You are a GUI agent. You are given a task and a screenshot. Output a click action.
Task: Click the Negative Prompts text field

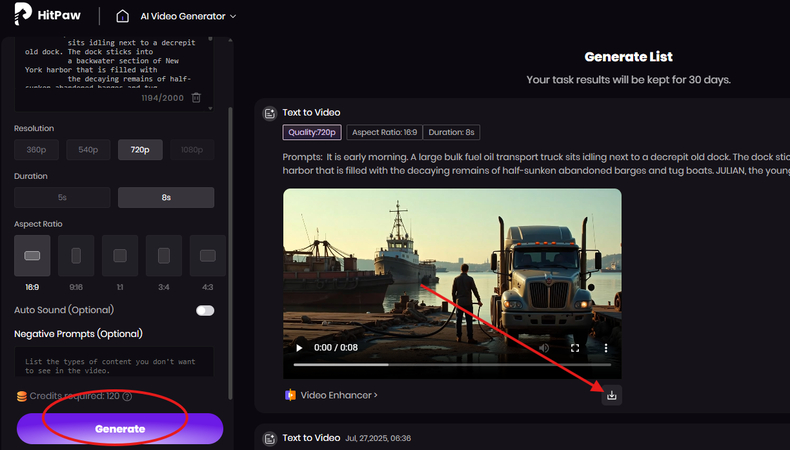[x=114, y=362]
